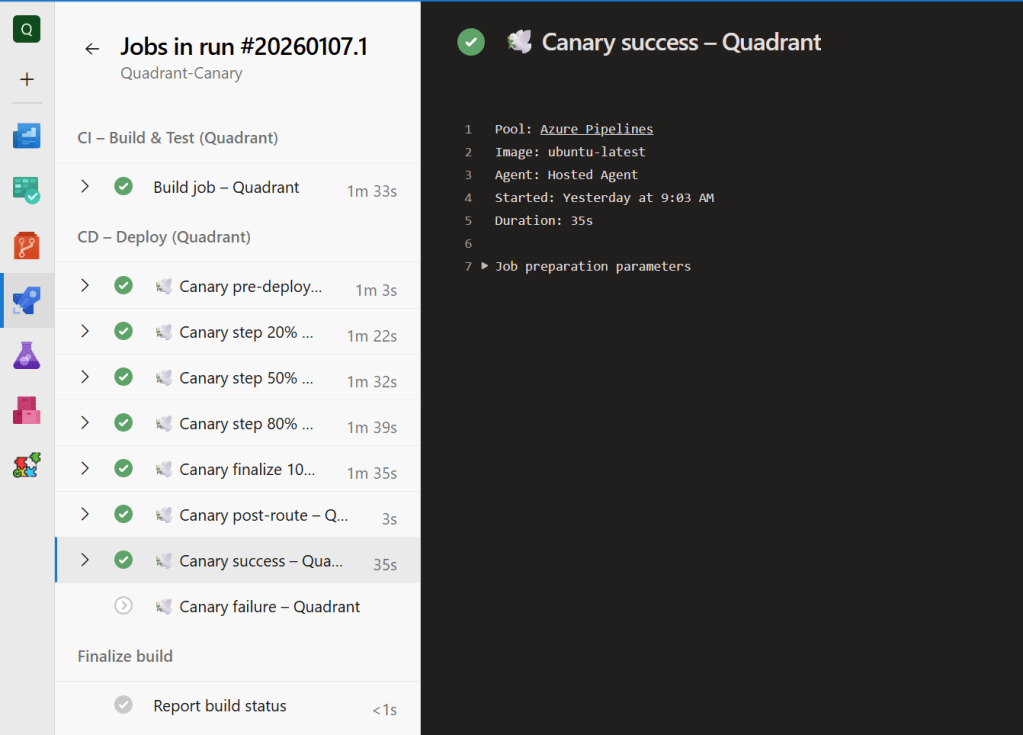Expand the Canary pre-deploy job
The width and height of the screenshot is (1023, 735).
85,286
